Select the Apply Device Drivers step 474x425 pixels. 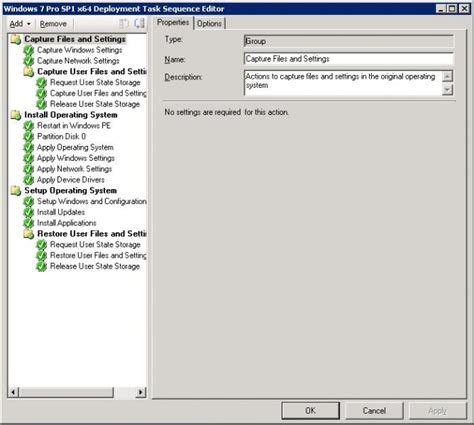click(71, 180)
